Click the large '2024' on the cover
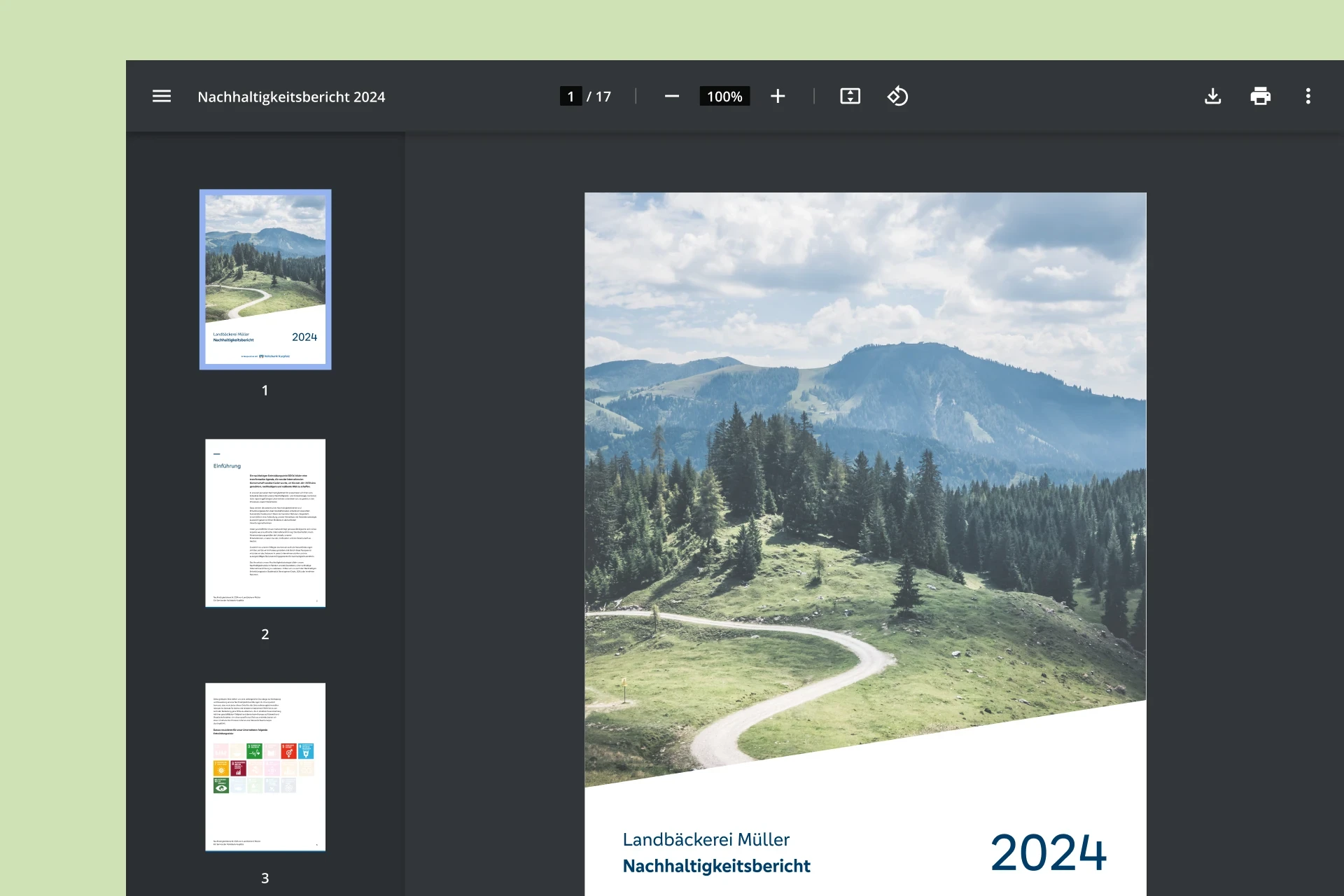The height and width of the screenshot is (896, 1344). pos(1049,853)
